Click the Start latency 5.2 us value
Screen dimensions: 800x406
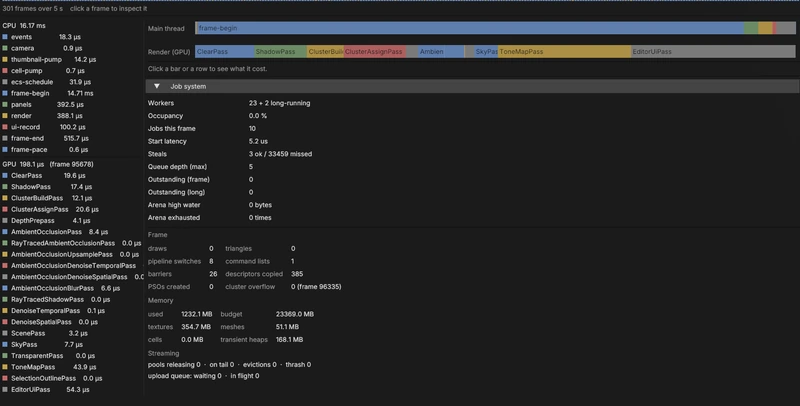point(258,141)
